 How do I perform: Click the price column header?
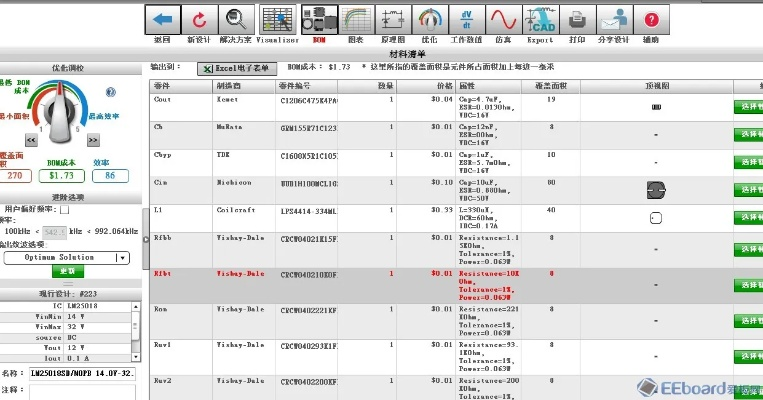(x=425, y=86)
